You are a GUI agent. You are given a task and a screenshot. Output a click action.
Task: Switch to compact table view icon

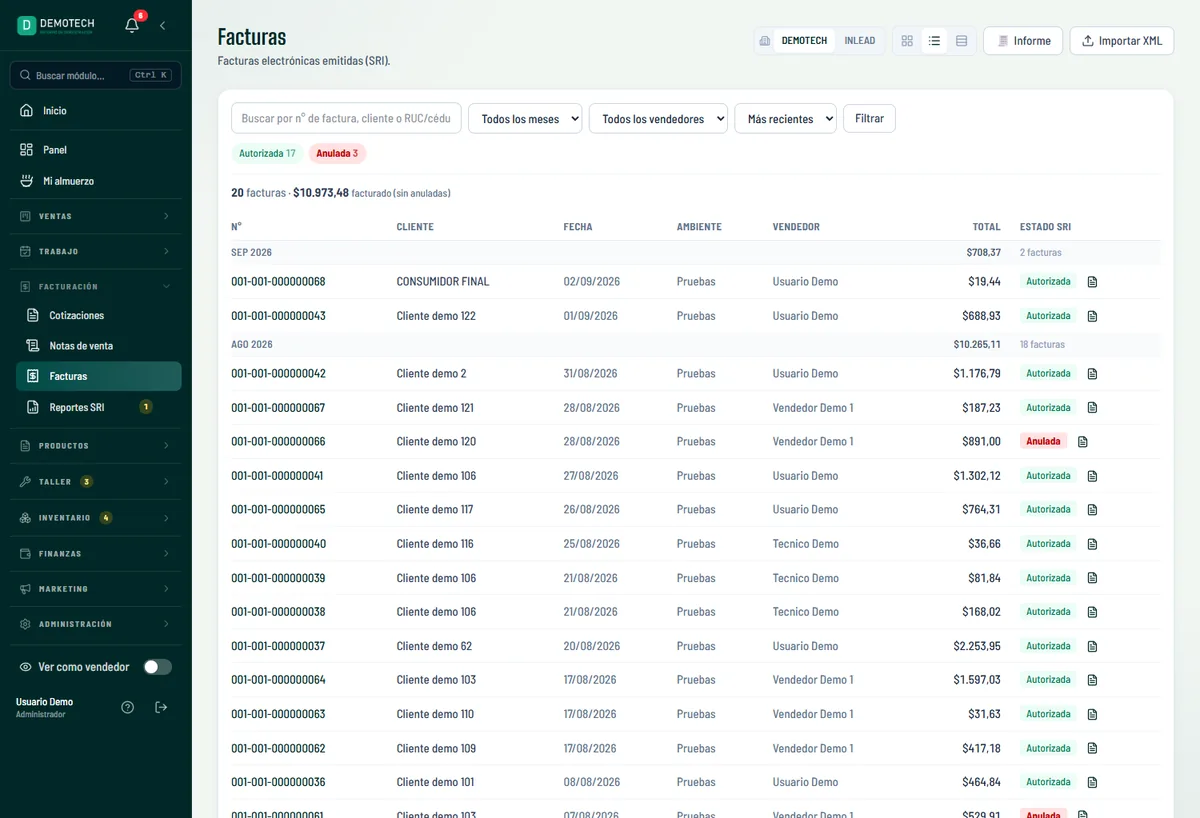click(961, 41)
